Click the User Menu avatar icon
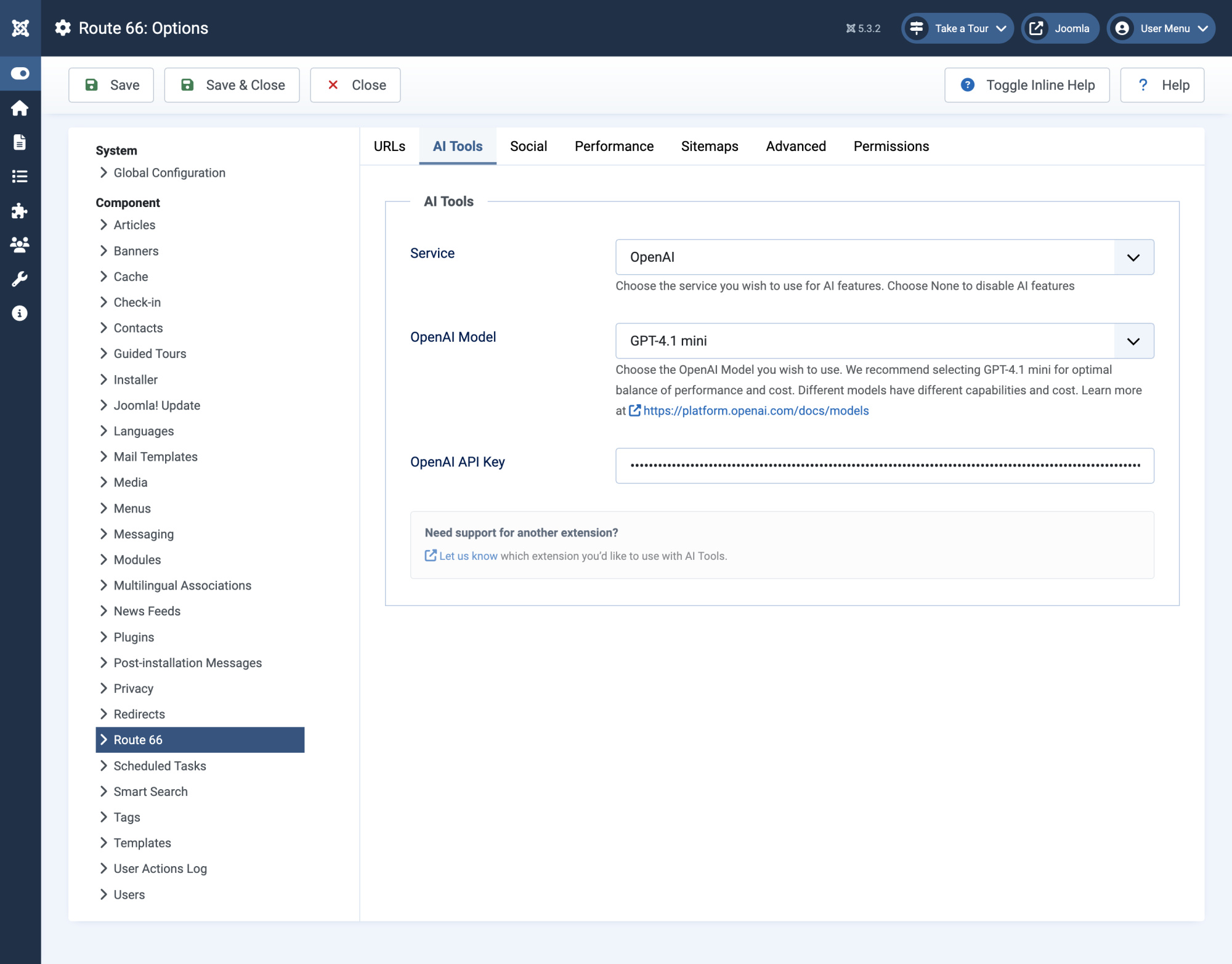Image resolution: width=1232 pixels, height=964 pixels. click(1122, 28)
